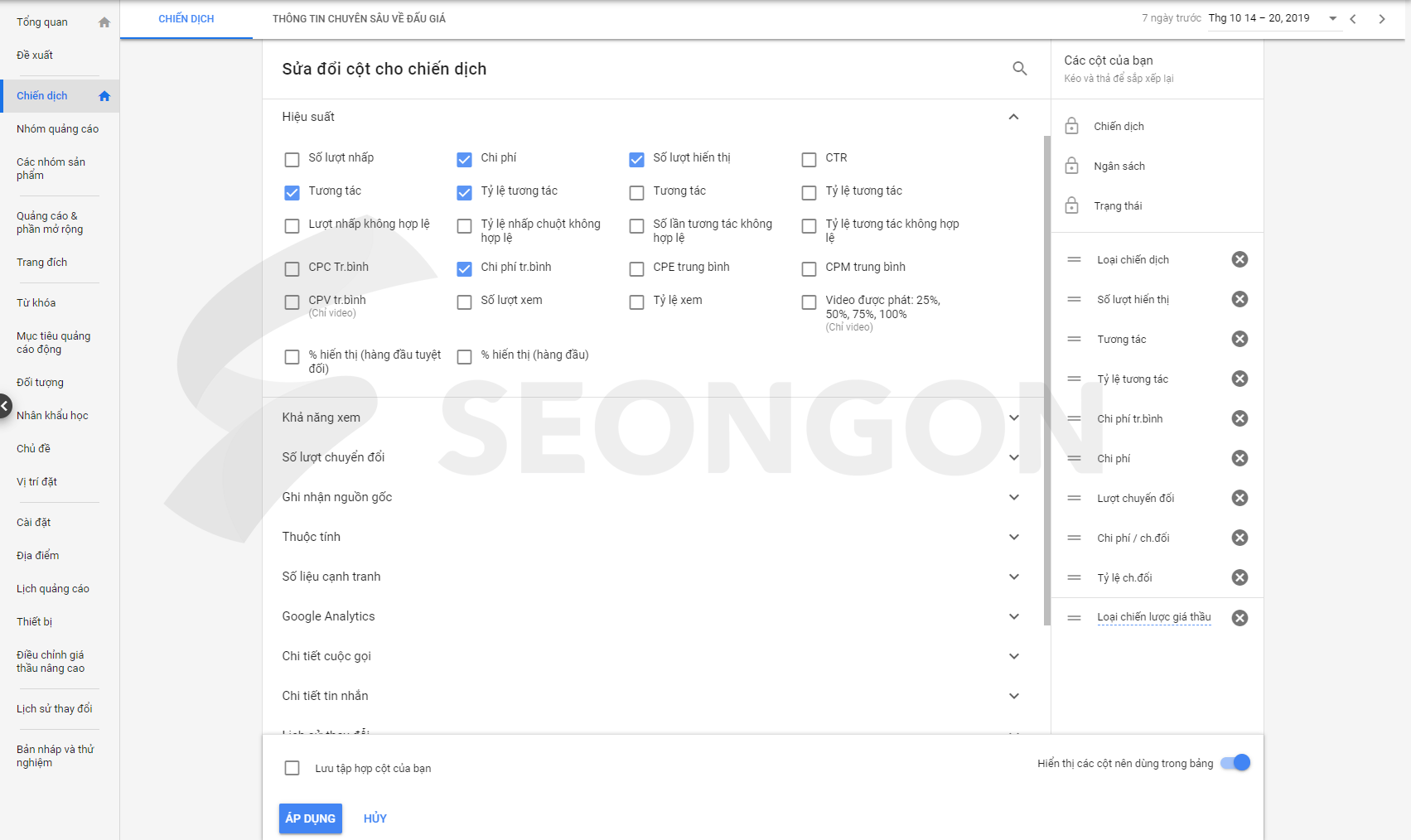Open Trang đích in sidebar
The width and height of the screenshot is (1411, 840).
click(42, 263)
